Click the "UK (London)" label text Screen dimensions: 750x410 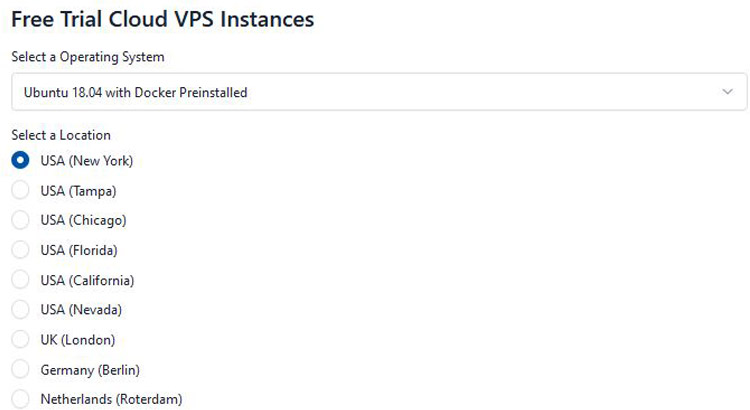[x=77, y=340]
